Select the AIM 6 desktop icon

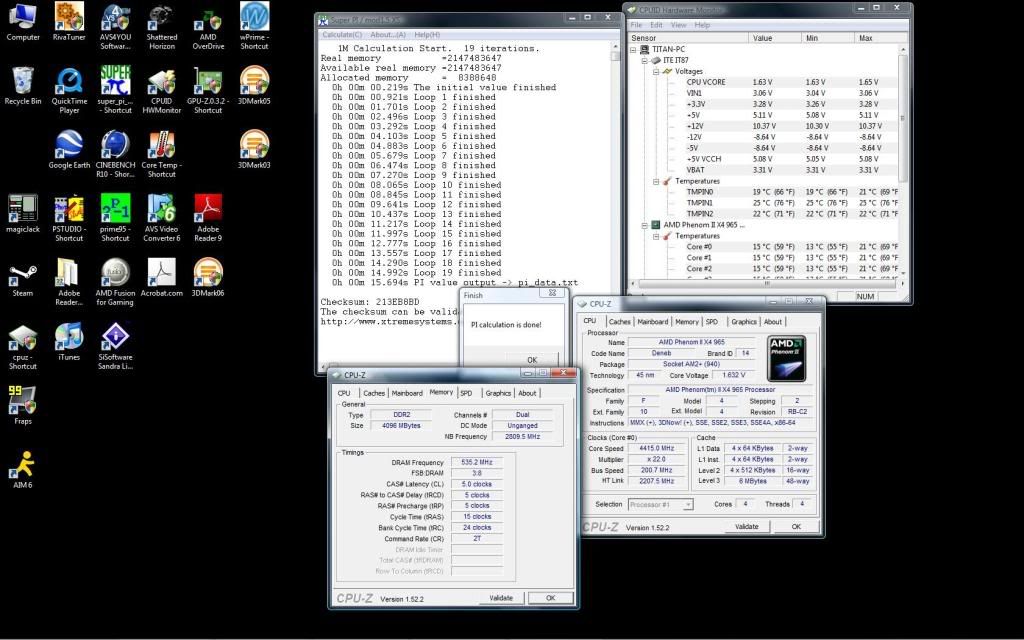point(23,470)
